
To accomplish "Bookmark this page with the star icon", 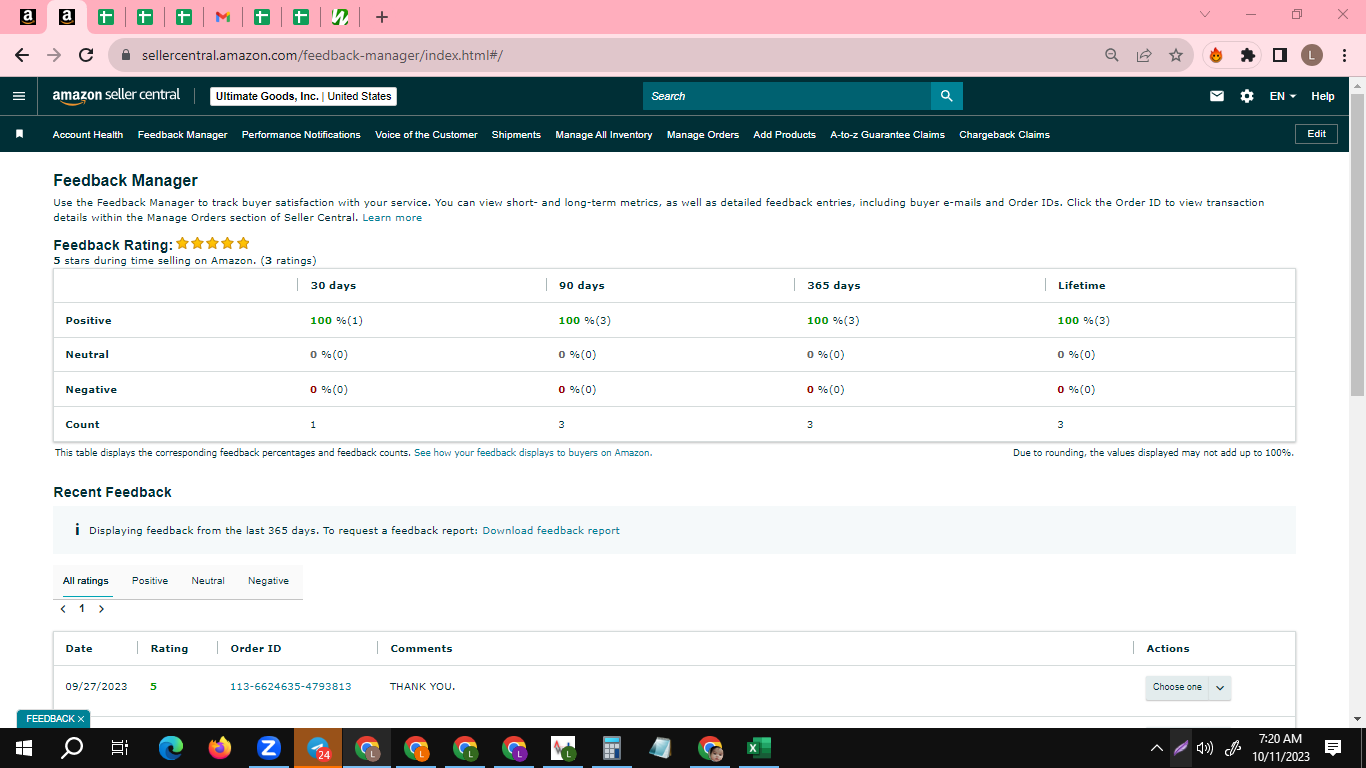I will pyautogui.click(x=1176, y=55).
